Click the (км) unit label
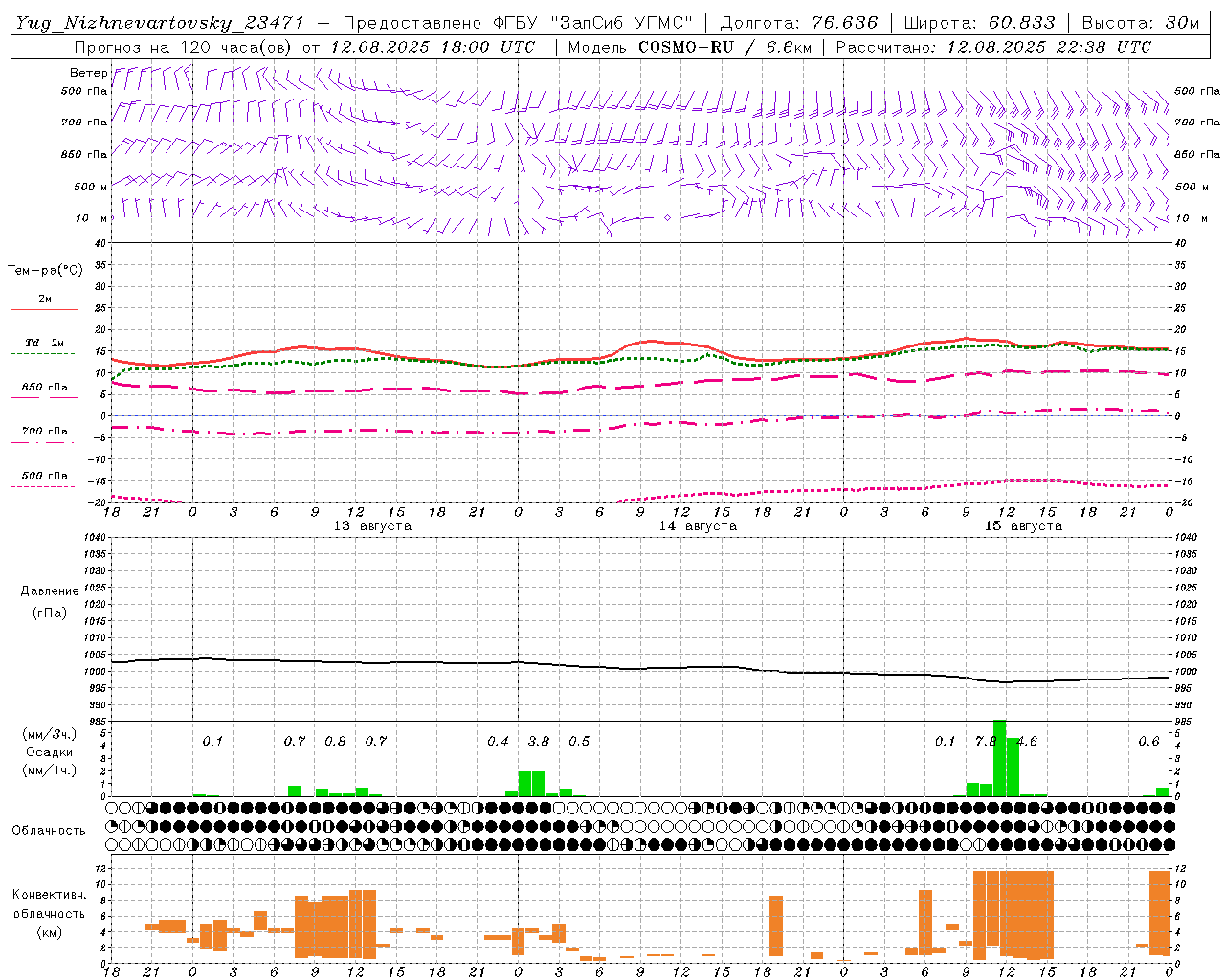The width and height of the screenshot is (1225, 980). click(x=49, y=932)
